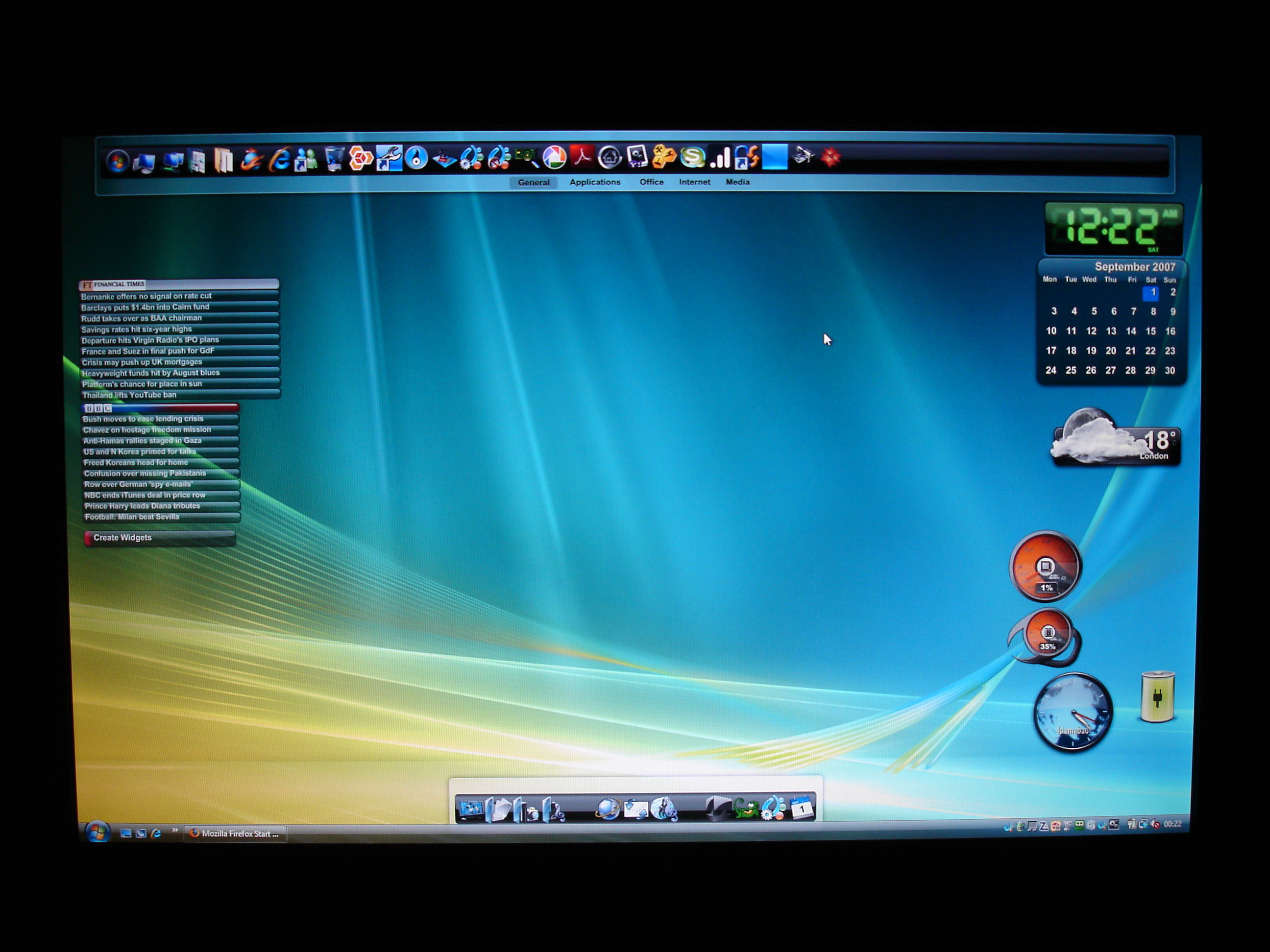Click the battery power widget

click(1157, 697)
